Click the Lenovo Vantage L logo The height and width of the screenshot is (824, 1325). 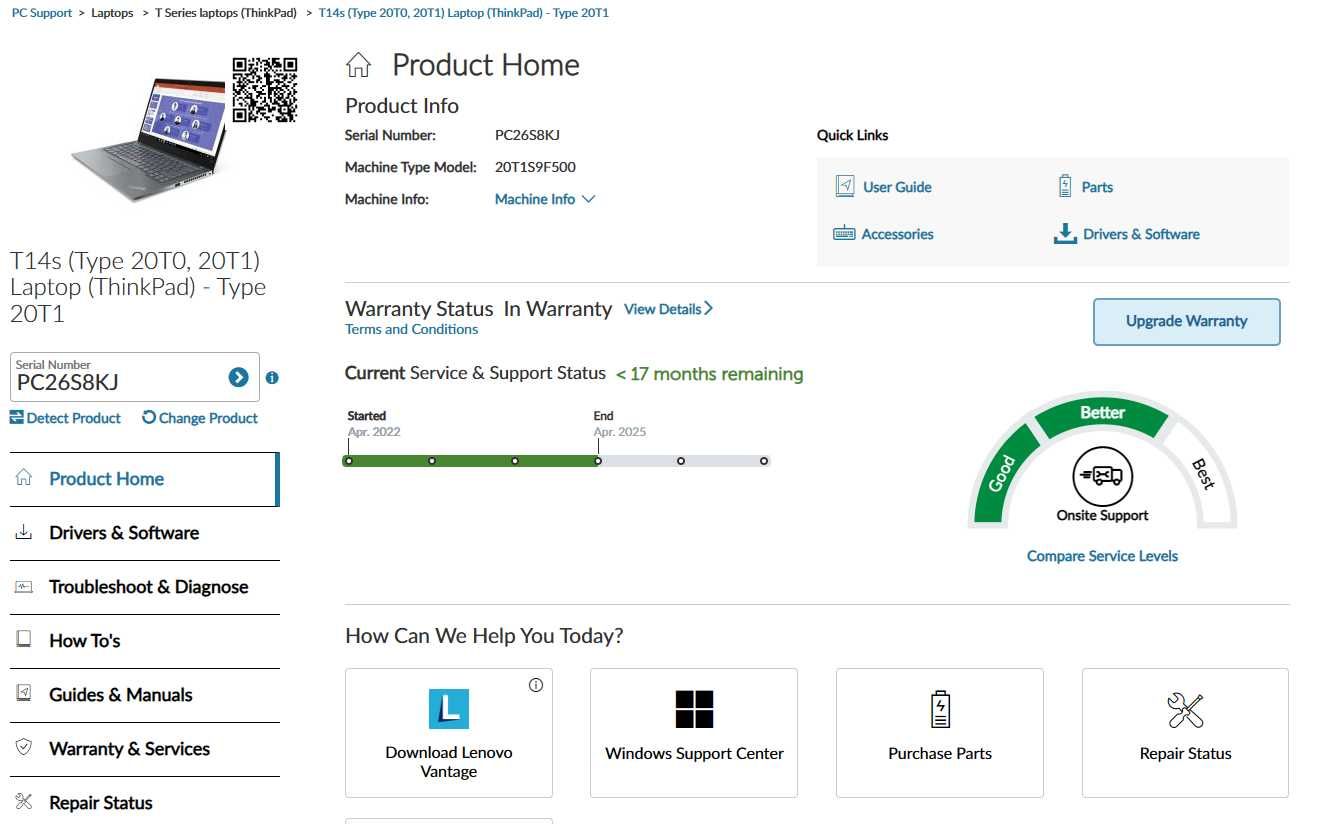(x=448, y=709)
